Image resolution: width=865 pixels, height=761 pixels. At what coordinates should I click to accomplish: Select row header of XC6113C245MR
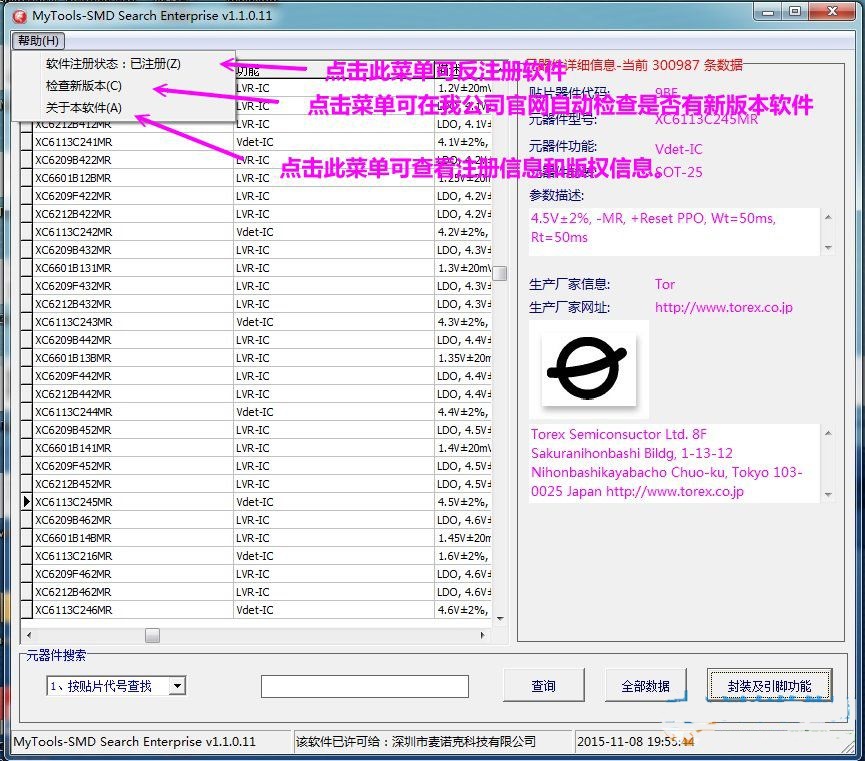tap(26, 502)
